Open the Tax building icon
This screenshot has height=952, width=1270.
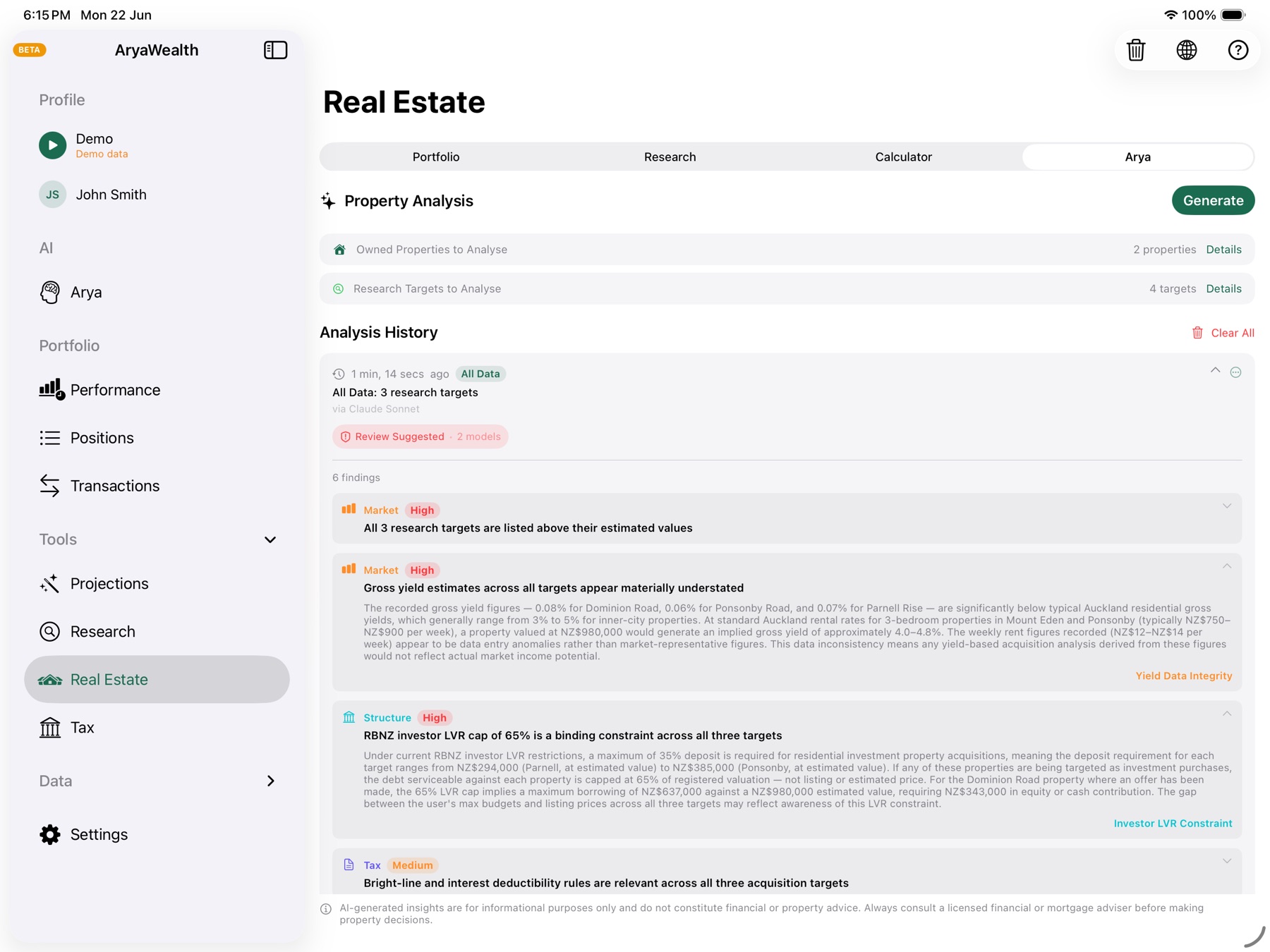[x=49, y=728]
